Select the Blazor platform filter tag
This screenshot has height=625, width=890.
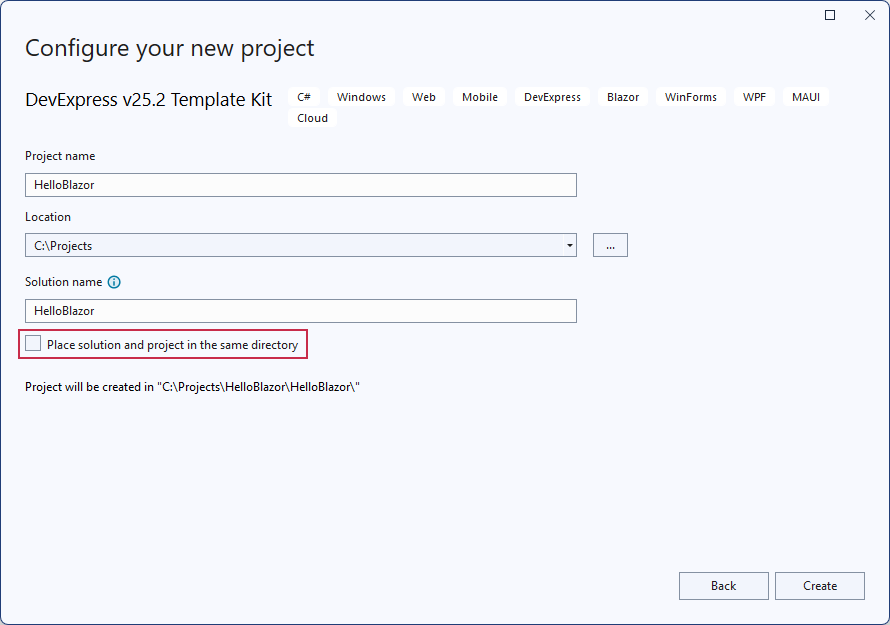tap(622, 97)
